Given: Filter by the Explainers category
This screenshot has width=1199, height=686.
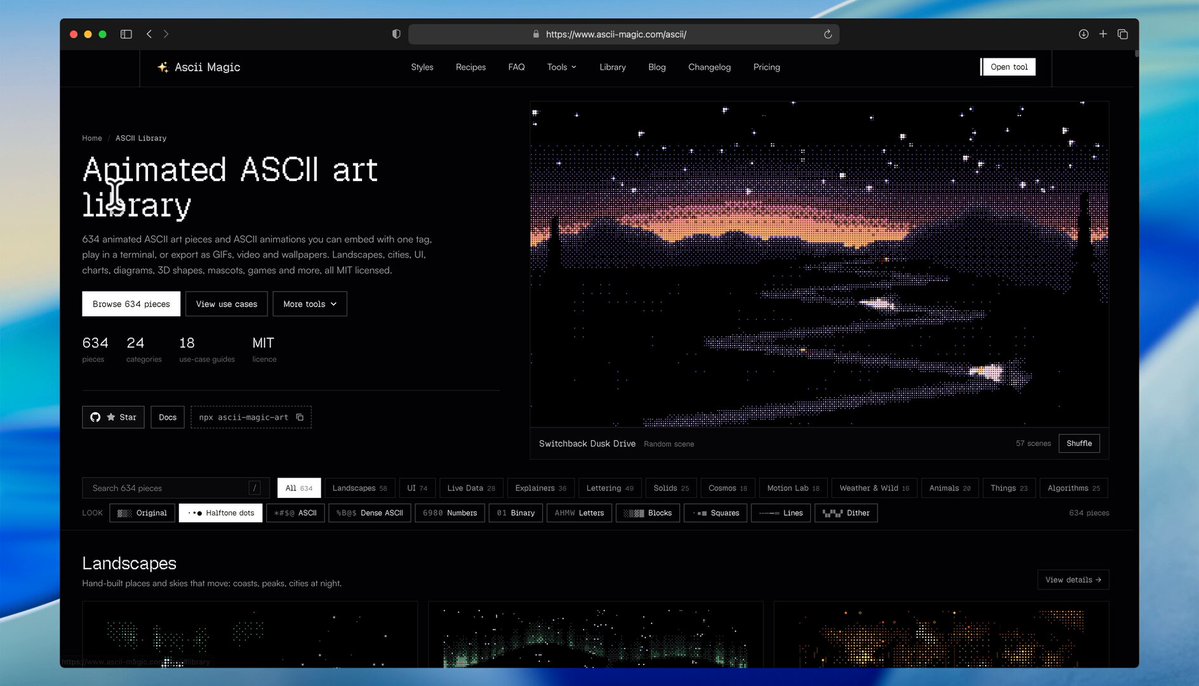Looking at the screenshot, I should click(x=541, y=488).
